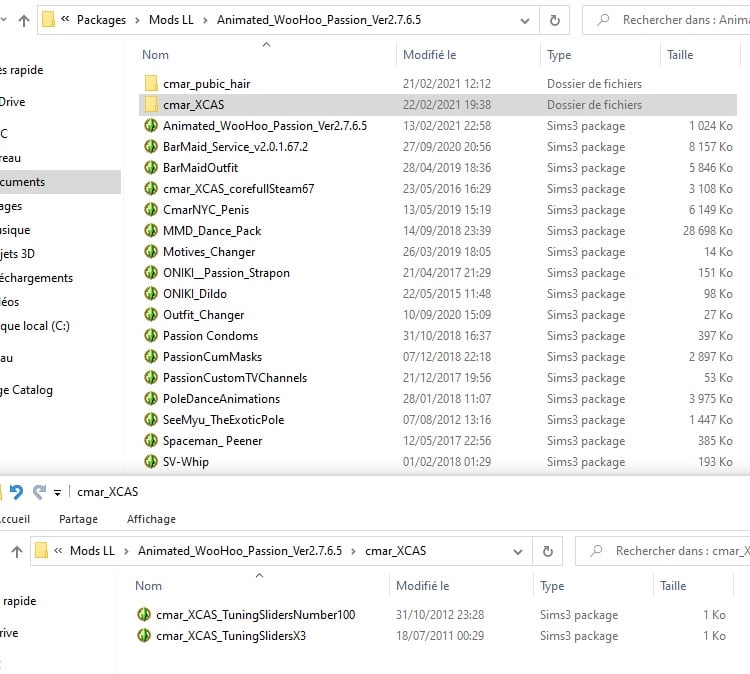Click the cmar_XCAS_TuningSlidersX3 package icon

point(144,636)
